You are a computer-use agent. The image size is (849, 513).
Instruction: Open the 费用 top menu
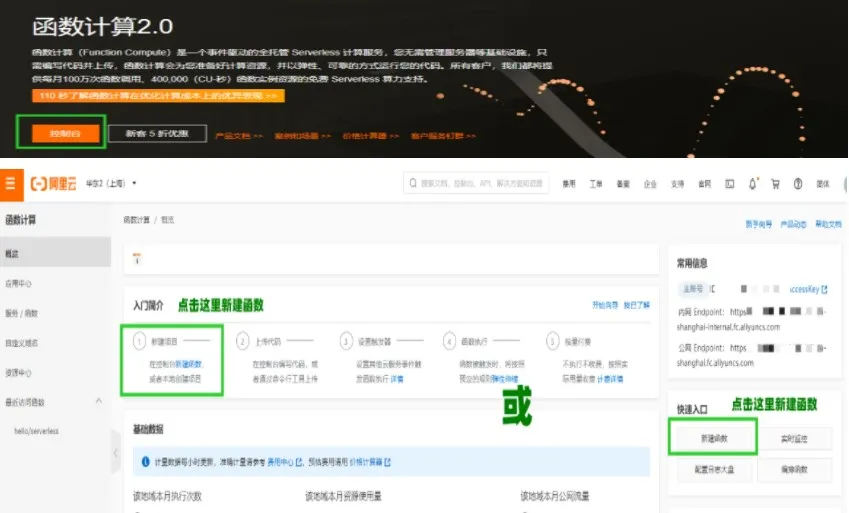pyautogui.click(x=569, y=184)
